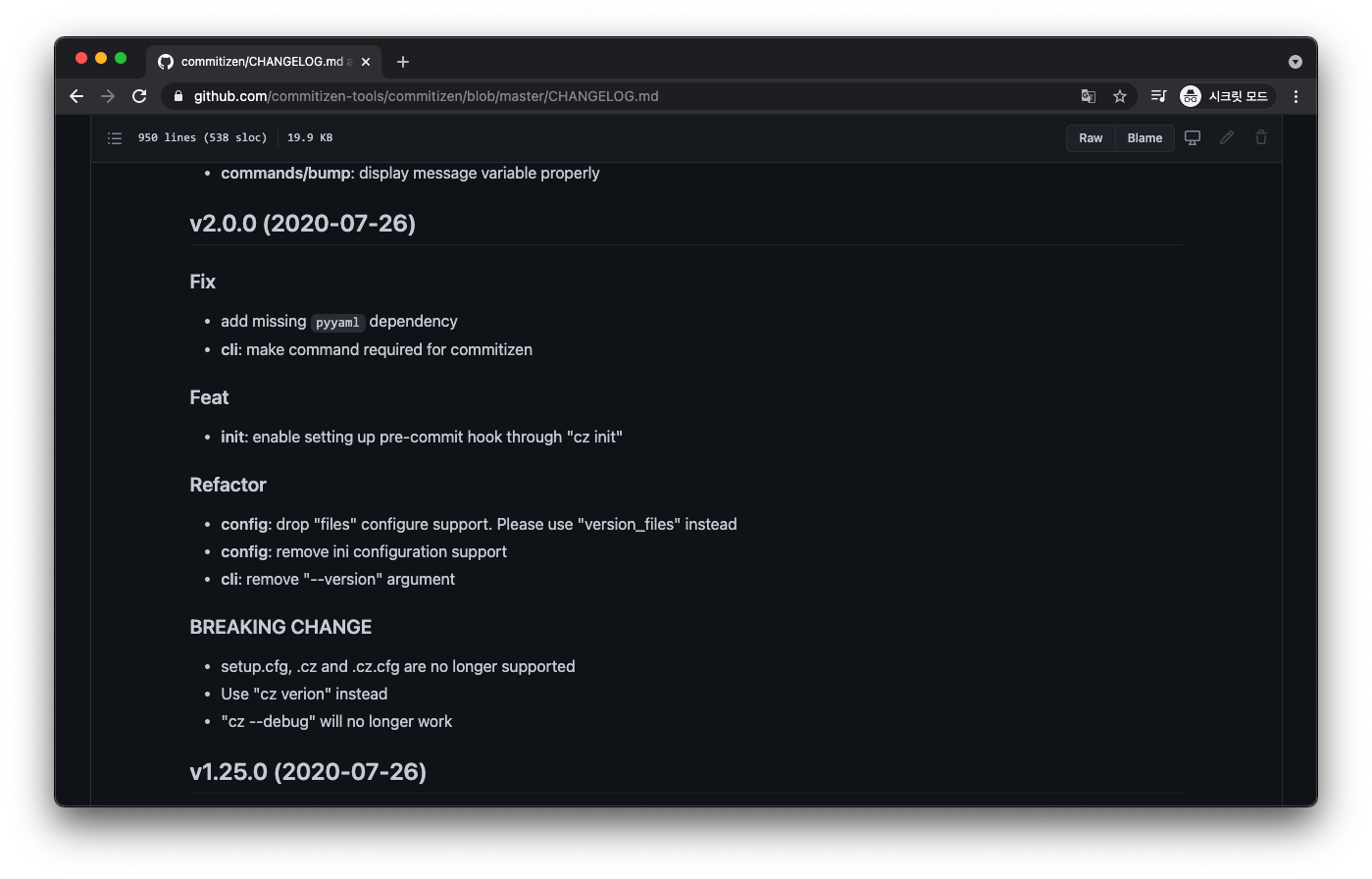Image resolution: width=1372 pixels, height=879 pixels.
Task: Open the translate page icon
Action: [x=1089, y=96]
